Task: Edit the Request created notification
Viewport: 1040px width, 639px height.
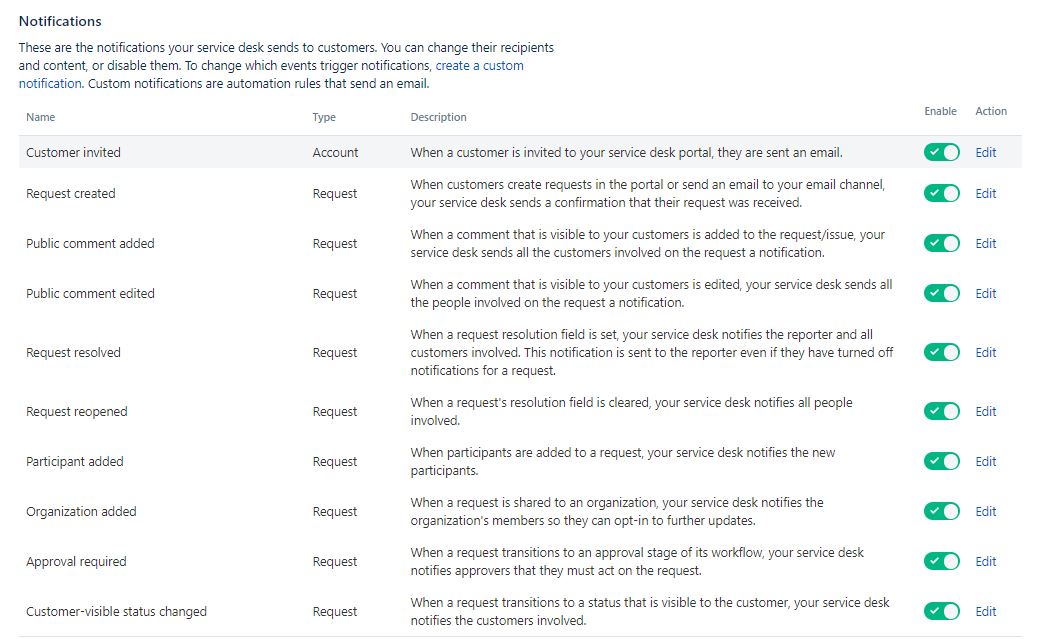Action: (986, 194)
